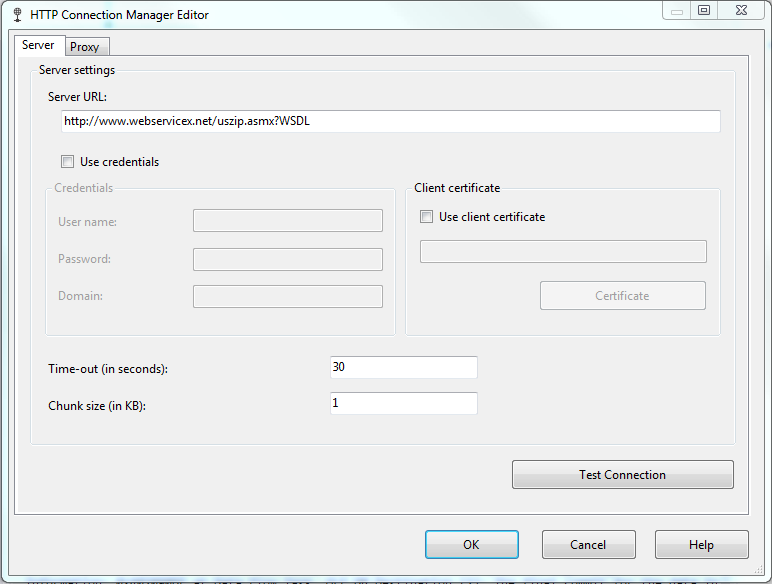
Task: Click the Test Connection button
Action: click(623, 475)
